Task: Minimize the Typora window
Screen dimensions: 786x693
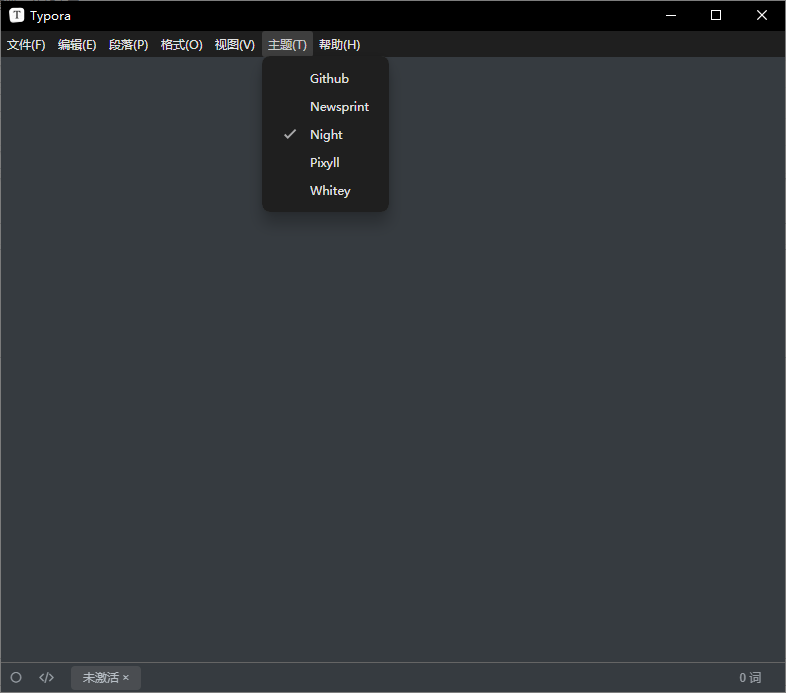Action: (671, 16)
